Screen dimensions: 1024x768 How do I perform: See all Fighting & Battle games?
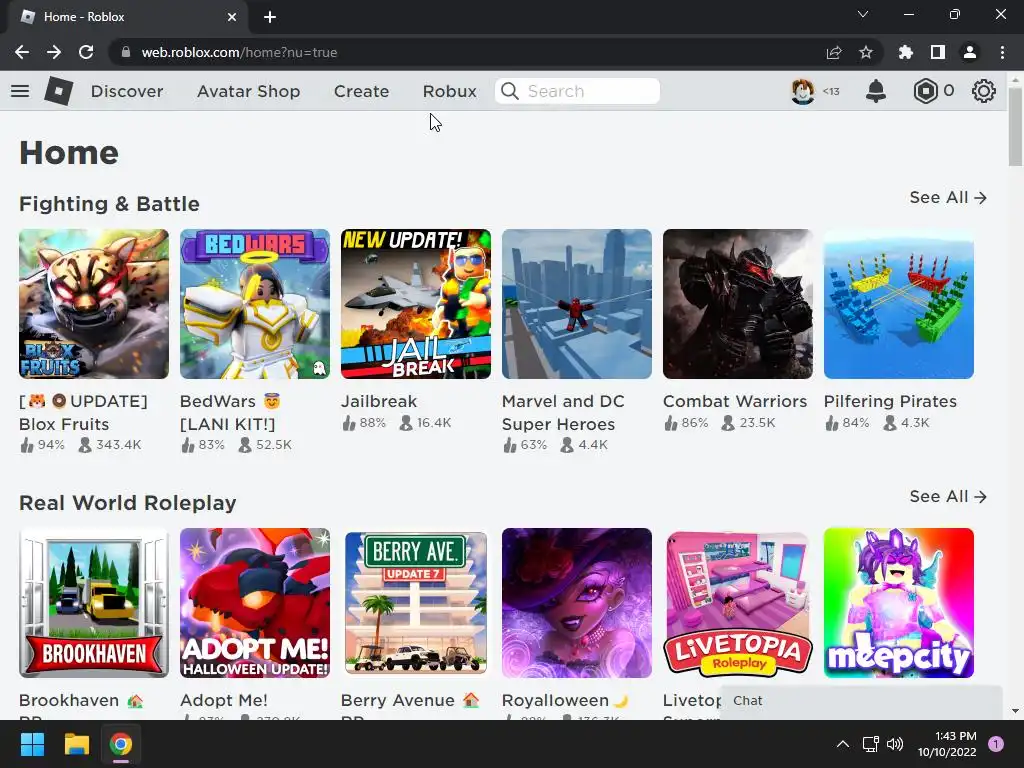tap(948, 197)
